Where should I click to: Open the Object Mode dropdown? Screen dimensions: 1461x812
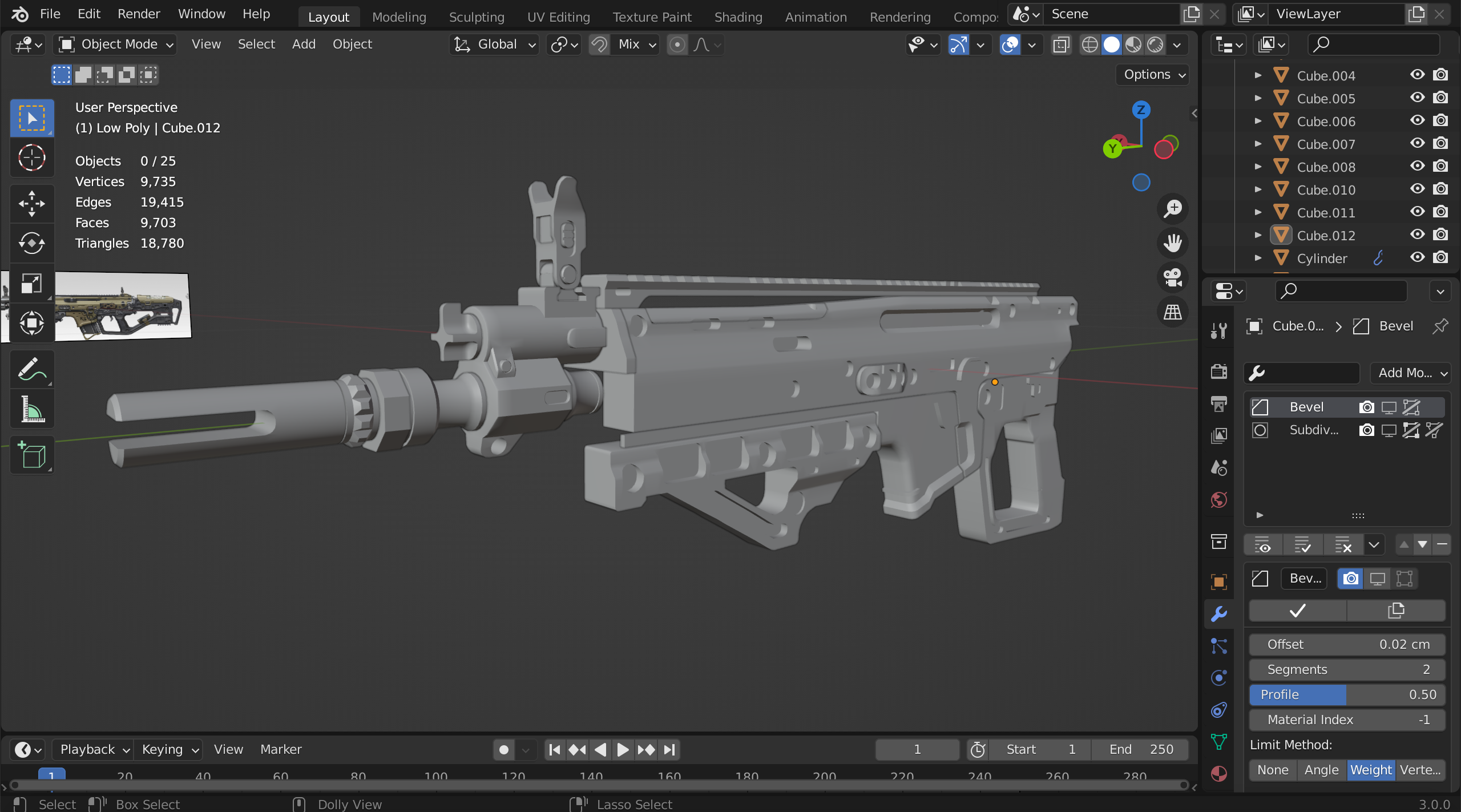tap(116, 45)
